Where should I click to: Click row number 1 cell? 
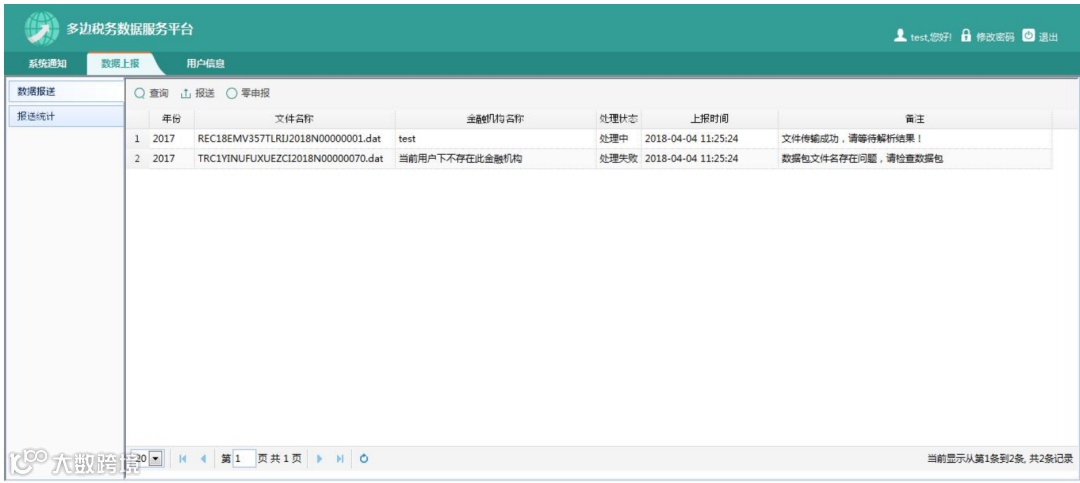click(x=136, y=138)
